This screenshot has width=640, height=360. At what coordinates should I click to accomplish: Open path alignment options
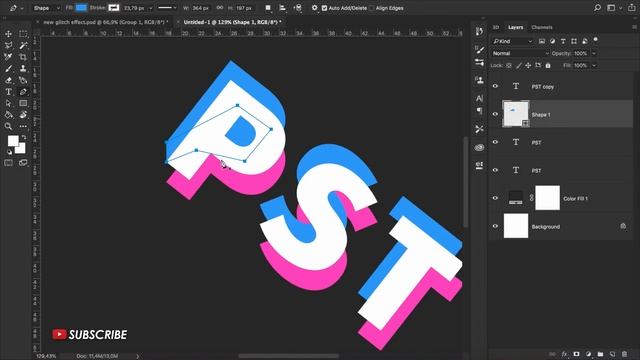(282, 8)
